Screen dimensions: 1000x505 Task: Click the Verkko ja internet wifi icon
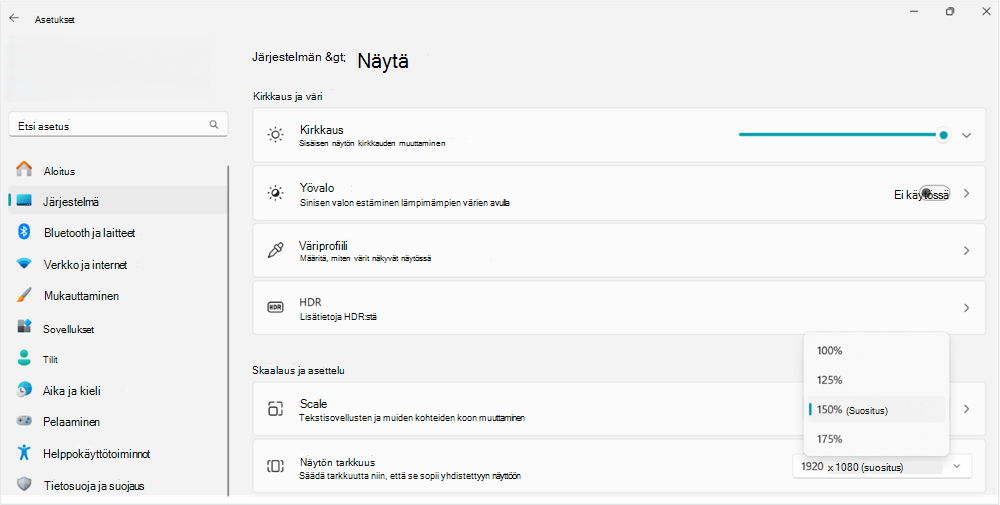(24, 263)
